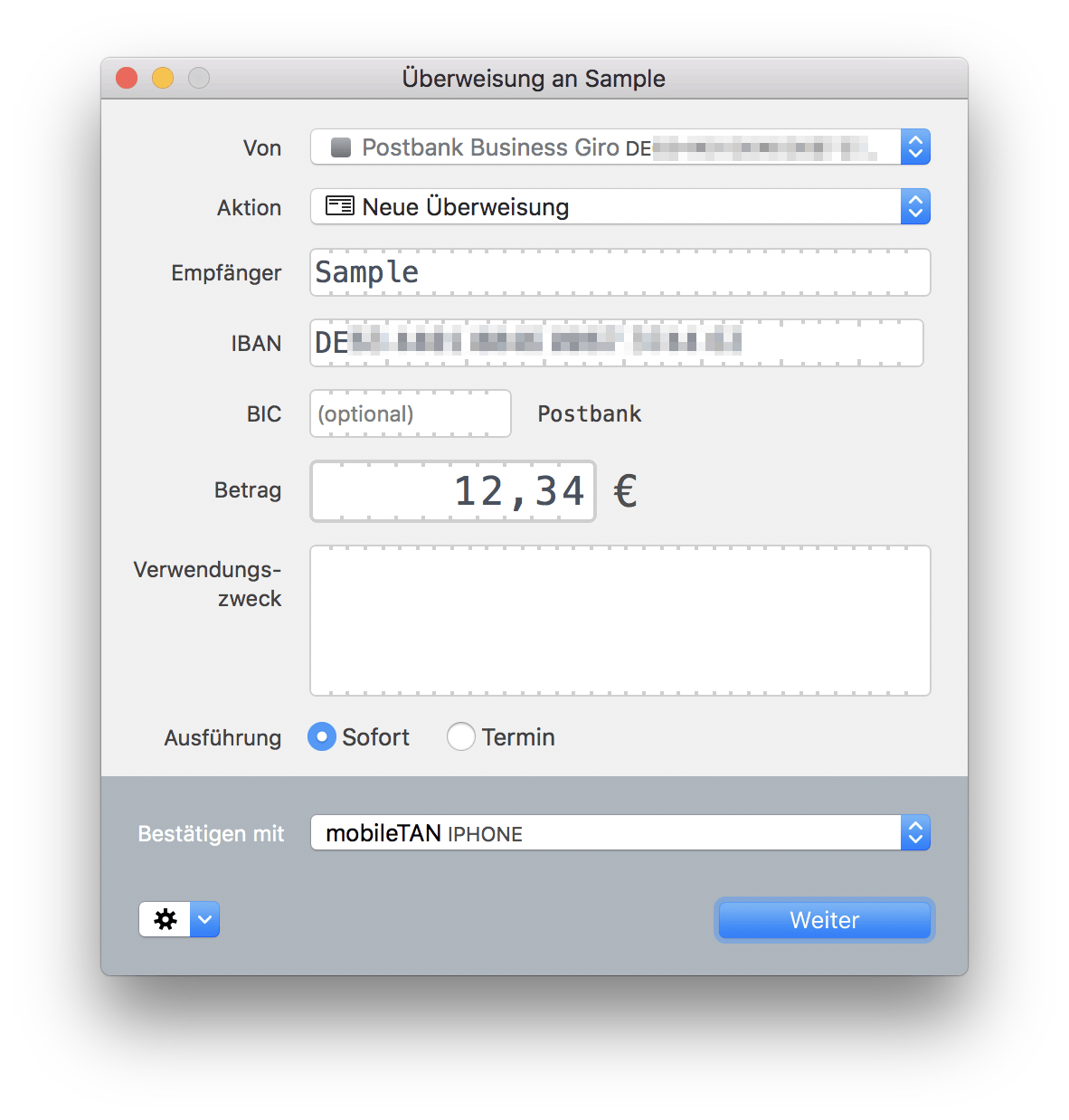The height and width of the screenshot is (1120, 1069).
Task: Open the Von account dropdown
Action: point(915,147)
